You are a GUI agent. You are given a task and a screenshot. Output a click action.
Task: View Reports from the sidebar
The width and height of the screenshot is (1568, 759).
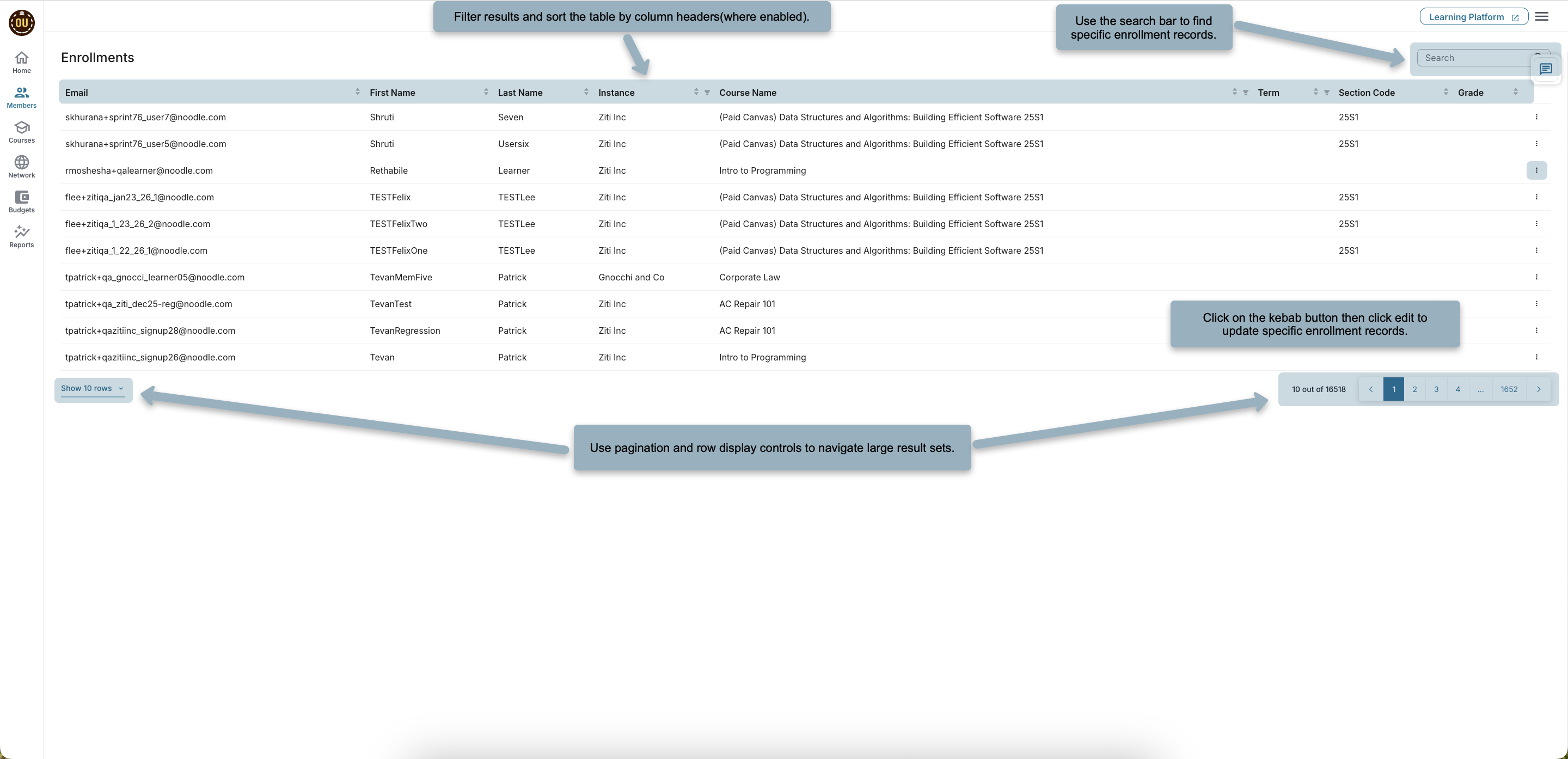(x=21, y=236)
